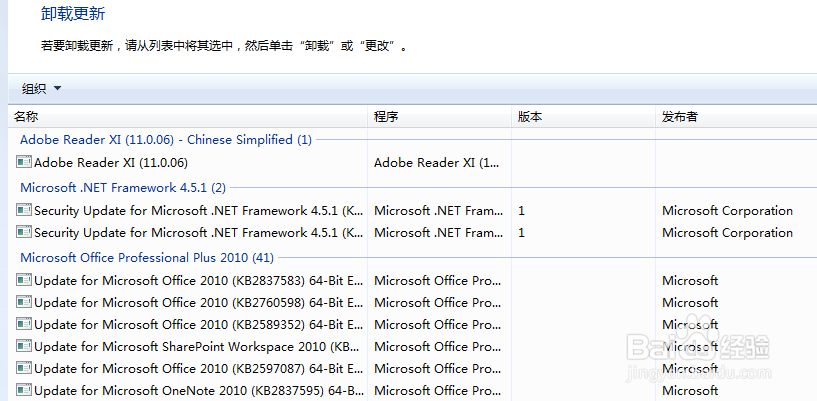
Task: Click the icon for Office update KB2589352
Action: coord(24,325)
